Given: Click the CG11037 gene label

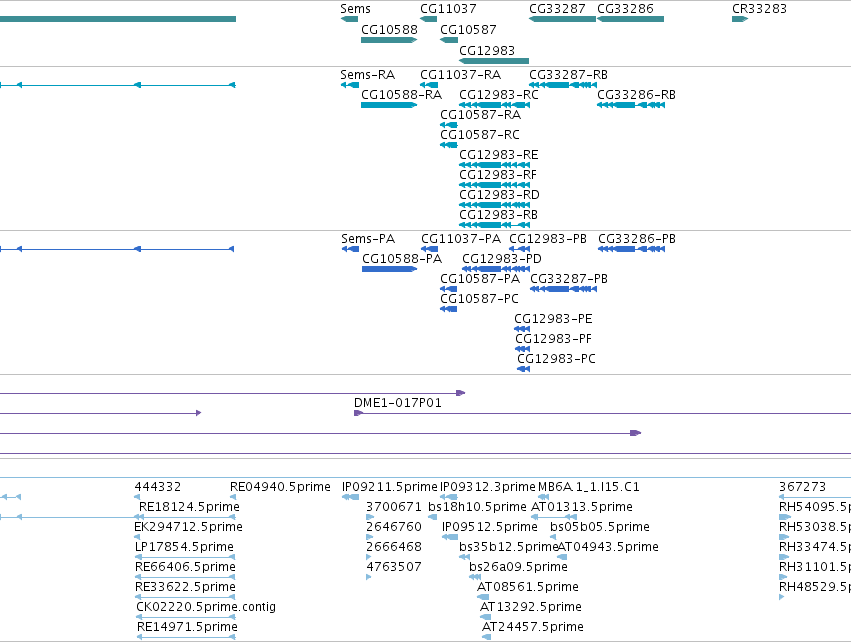Looking at the screenshot, I should [448, 9].
